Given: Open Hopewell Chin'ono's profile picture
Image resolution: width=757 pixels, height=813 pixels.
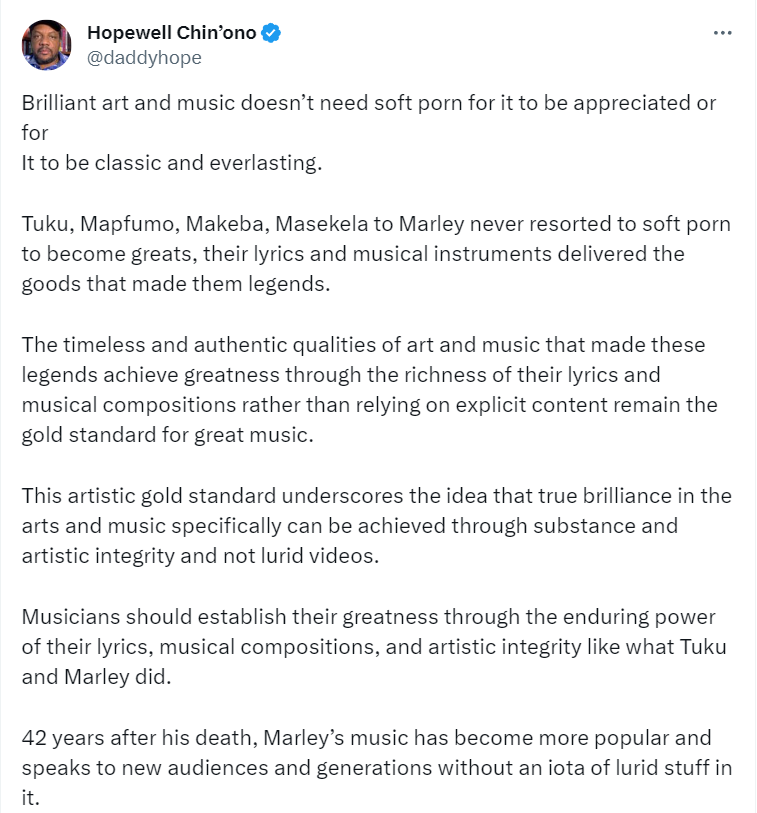Looking at the screenshot, I should (x=46, y=45).
